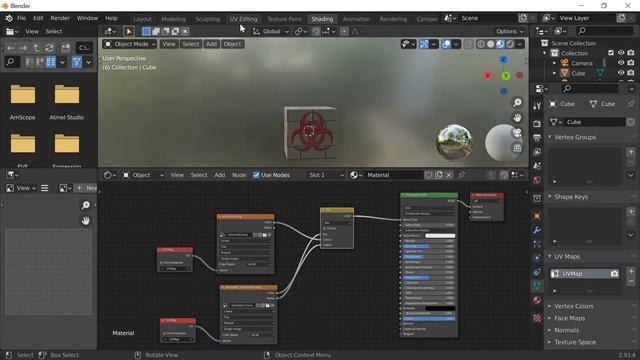Open Options dropdown in viewport header
The height and width of the screenshot is (360, 640).
(509, 31)
